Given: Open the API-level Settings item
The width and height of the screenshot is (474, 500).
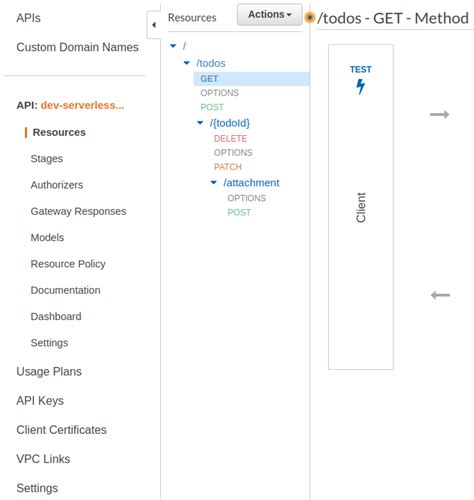Looking at the screenshot, I should [x=49, y=343].
